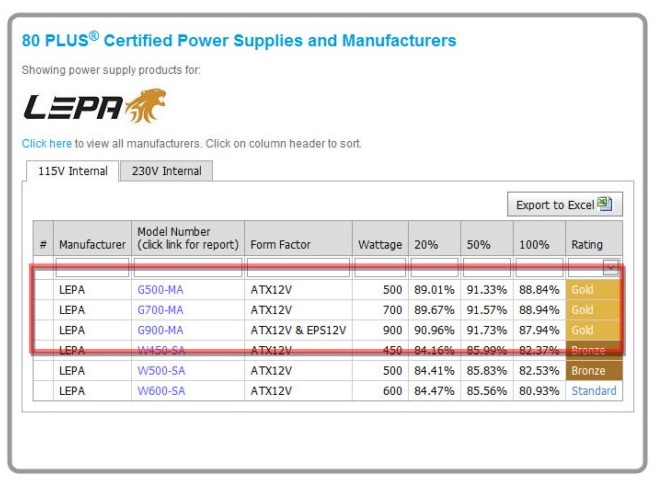Viewport: 657px width, 483px height.
Task: Sort by the 100% column header
Action: coord(539,238)
